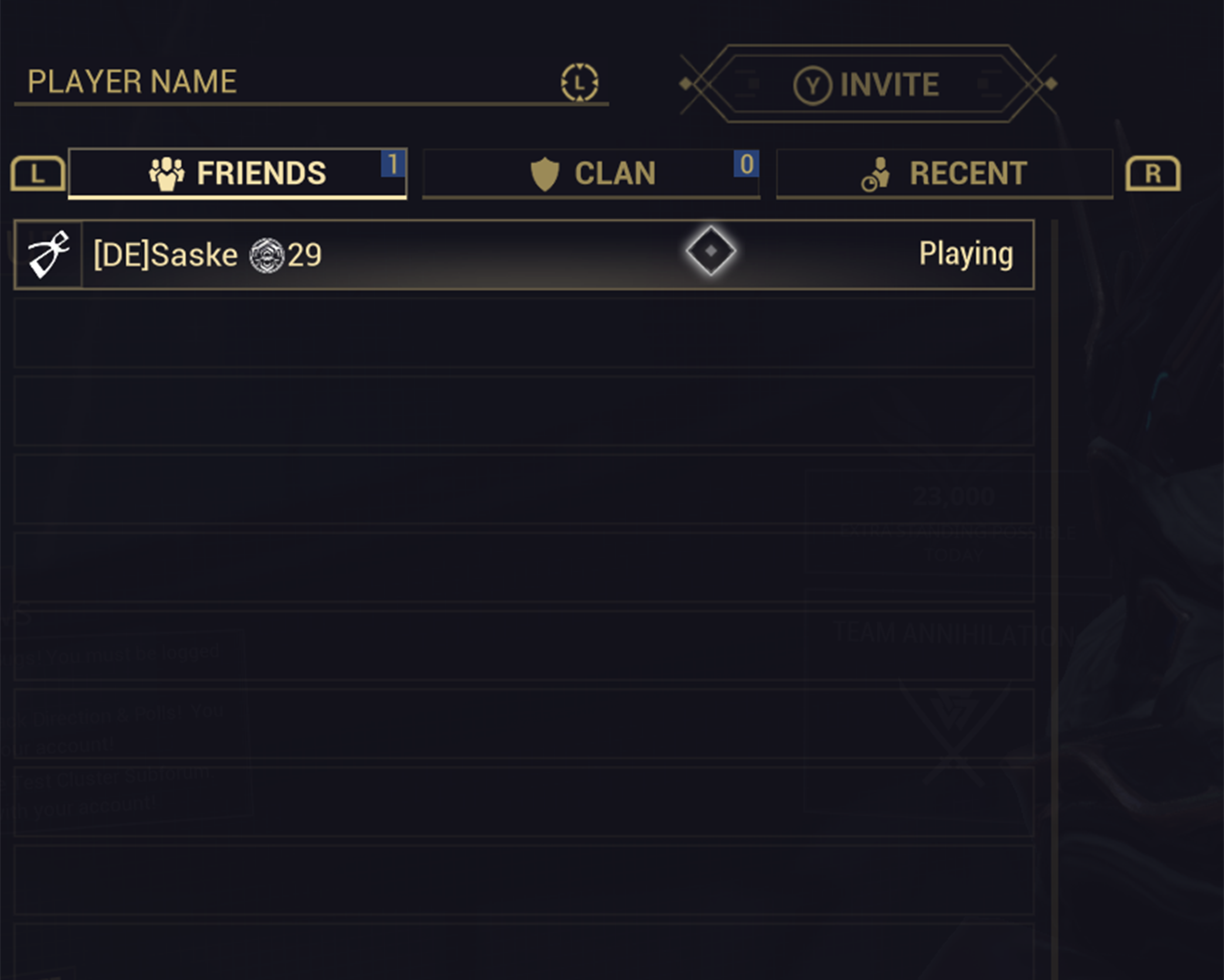Click the Playing status text
The image size is (1224, 980).
[966, 254]
